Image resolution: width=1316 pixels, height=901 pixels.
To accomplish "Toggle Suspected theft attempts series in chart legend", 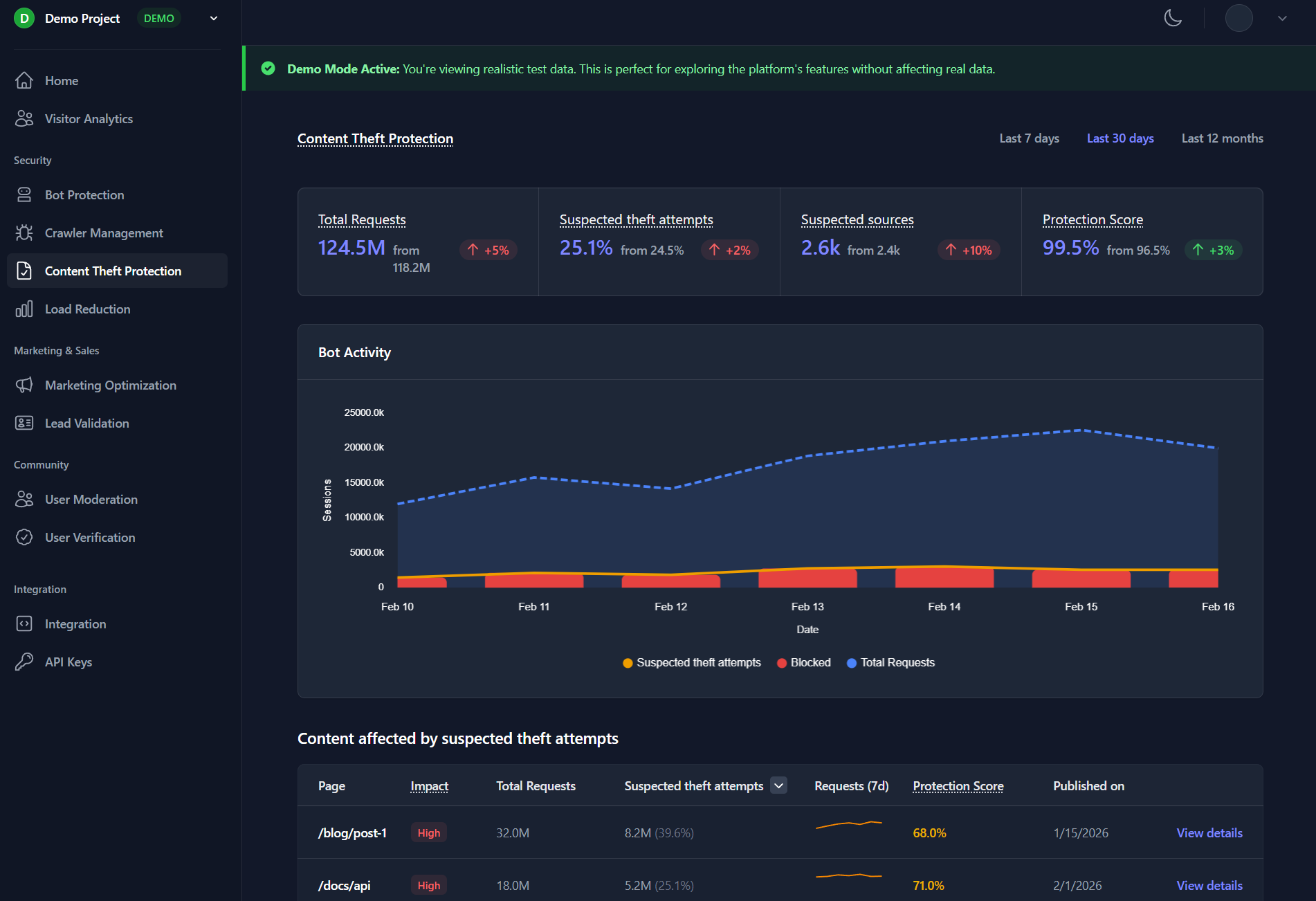I will [692, 663].
